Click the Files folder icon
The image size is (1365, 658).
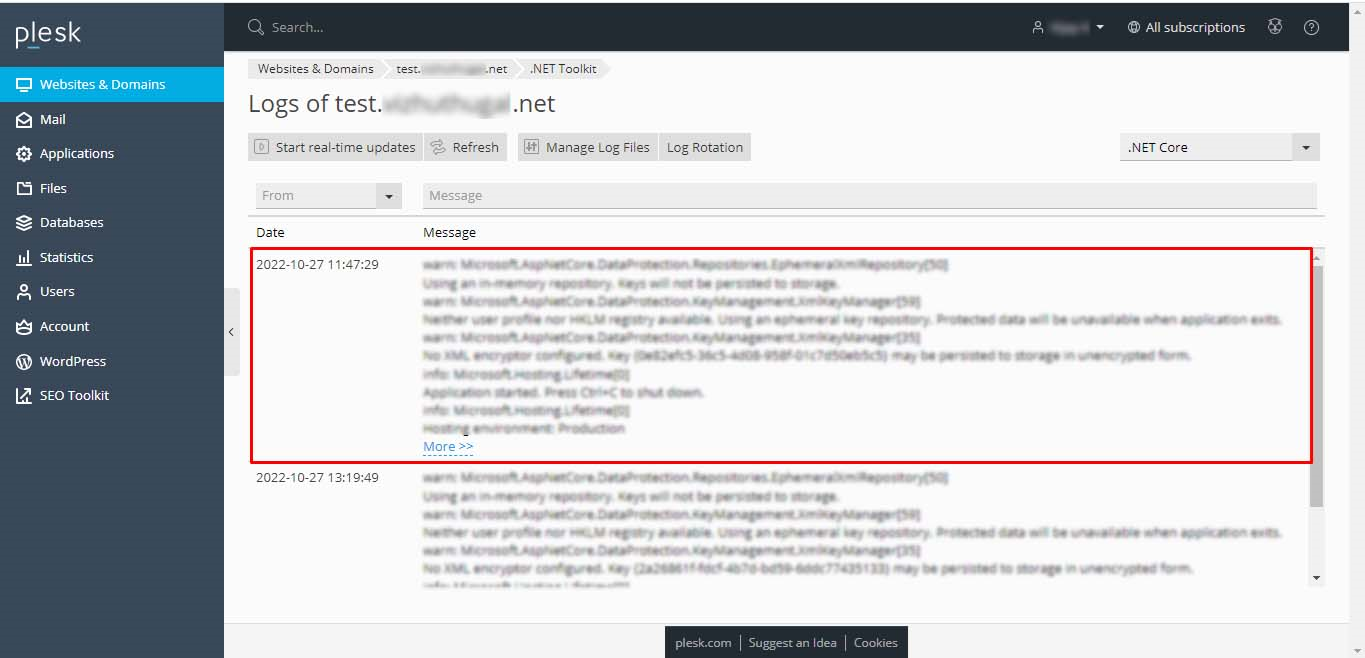(x=24, y=188)
